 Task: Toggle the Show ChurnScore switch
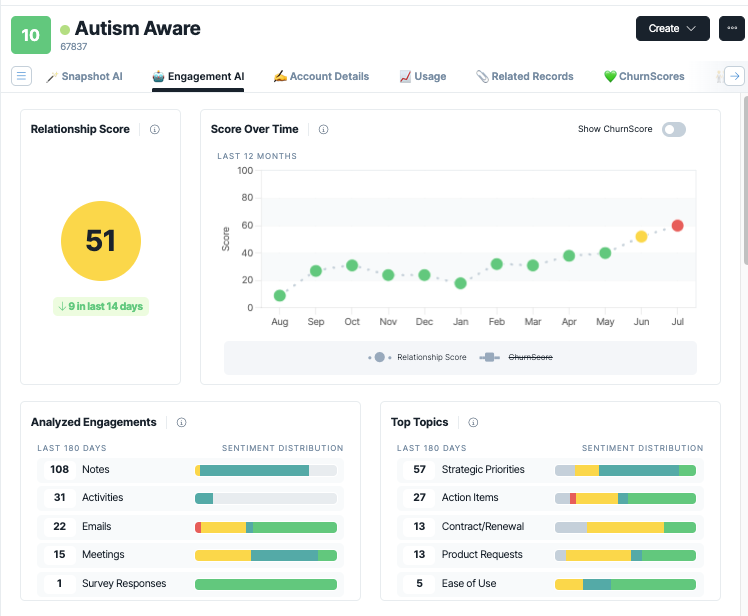click(674, 129)
